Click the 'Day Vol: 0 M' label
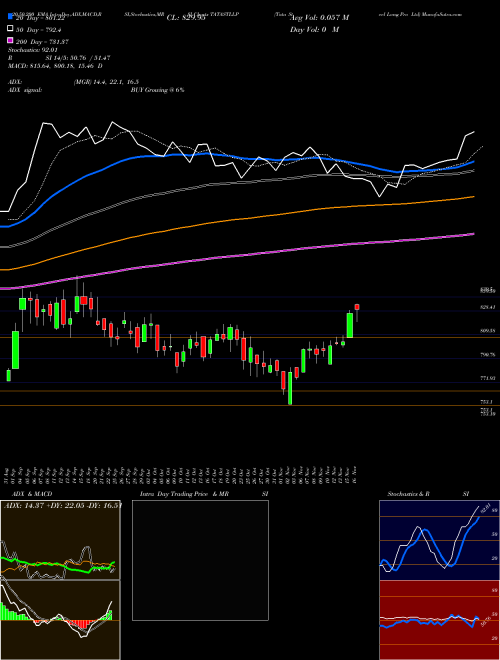 314,29
